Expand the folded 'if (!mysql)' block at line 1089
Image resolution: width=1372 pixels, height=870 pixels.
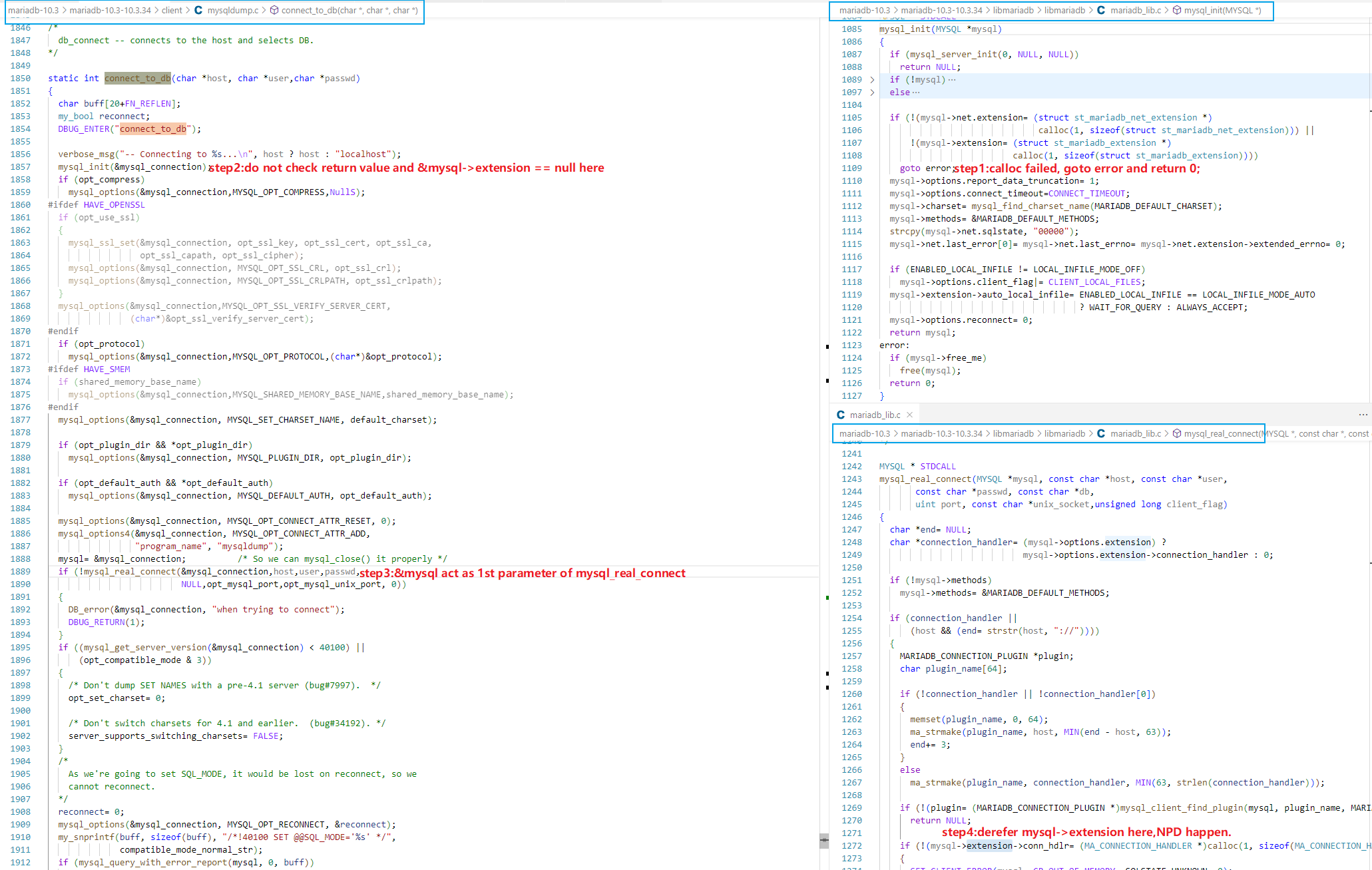tap(872, 80)
